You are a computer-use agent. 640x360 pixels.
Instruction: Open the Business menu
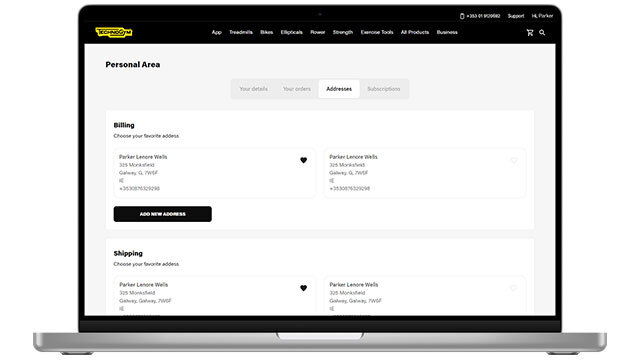[447, 32]
